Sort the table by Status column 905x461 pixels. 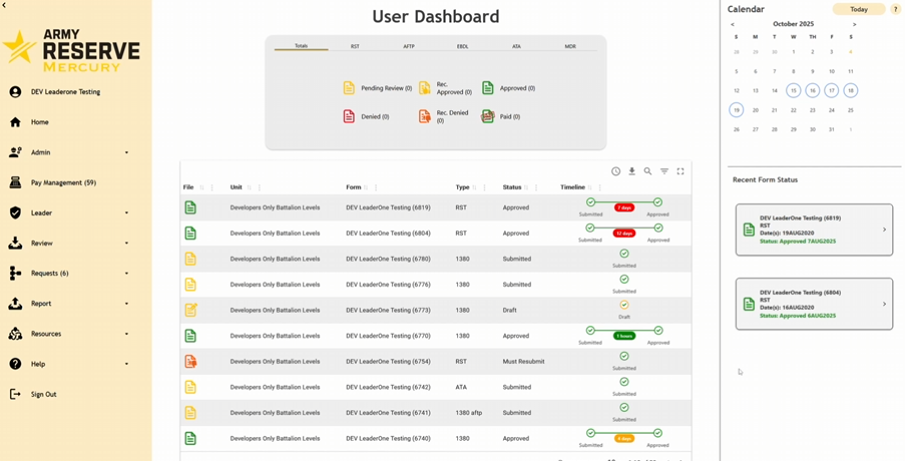[x=512, y=187]
